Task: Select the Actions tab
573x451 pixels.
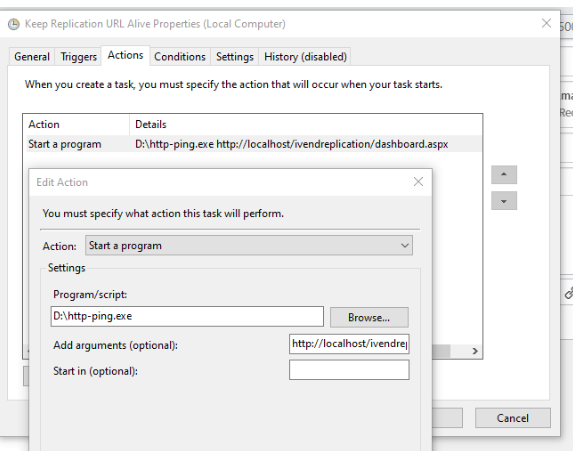Action: click(x=125, y=55)
